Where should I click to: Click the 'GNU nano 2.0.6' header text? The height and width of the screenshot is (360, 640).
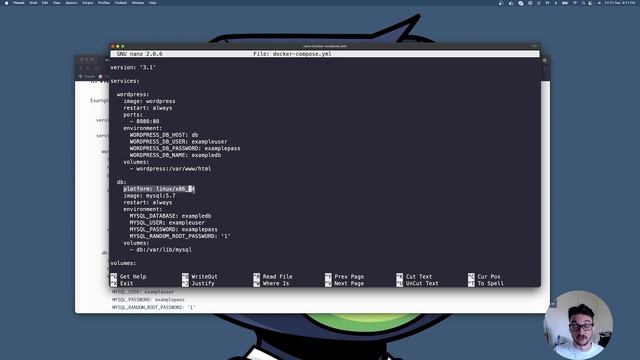(x=140, y=54)
